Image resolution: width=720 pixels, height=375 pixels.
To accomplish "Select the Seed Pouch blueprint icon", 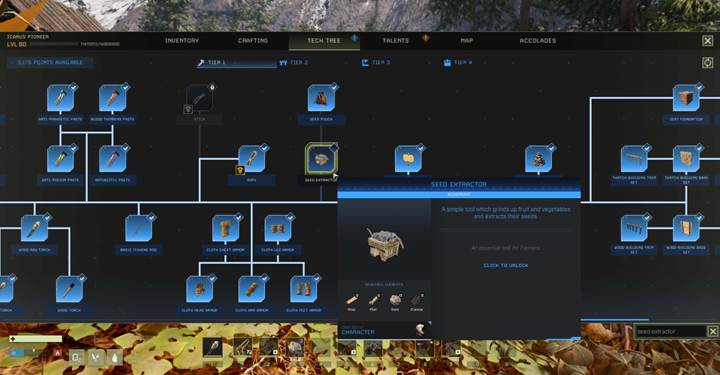I will (x=321, y=98).
